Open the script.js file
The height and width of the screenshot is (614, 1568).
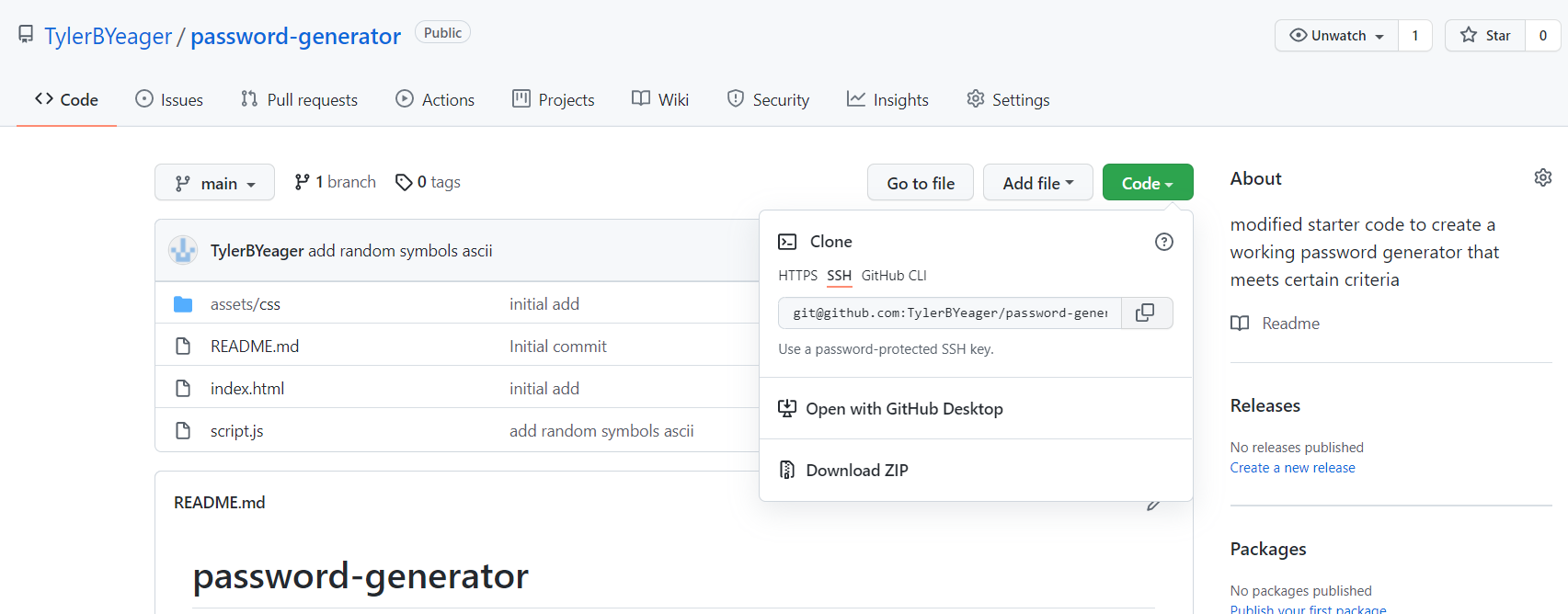(x=237, y=431)
